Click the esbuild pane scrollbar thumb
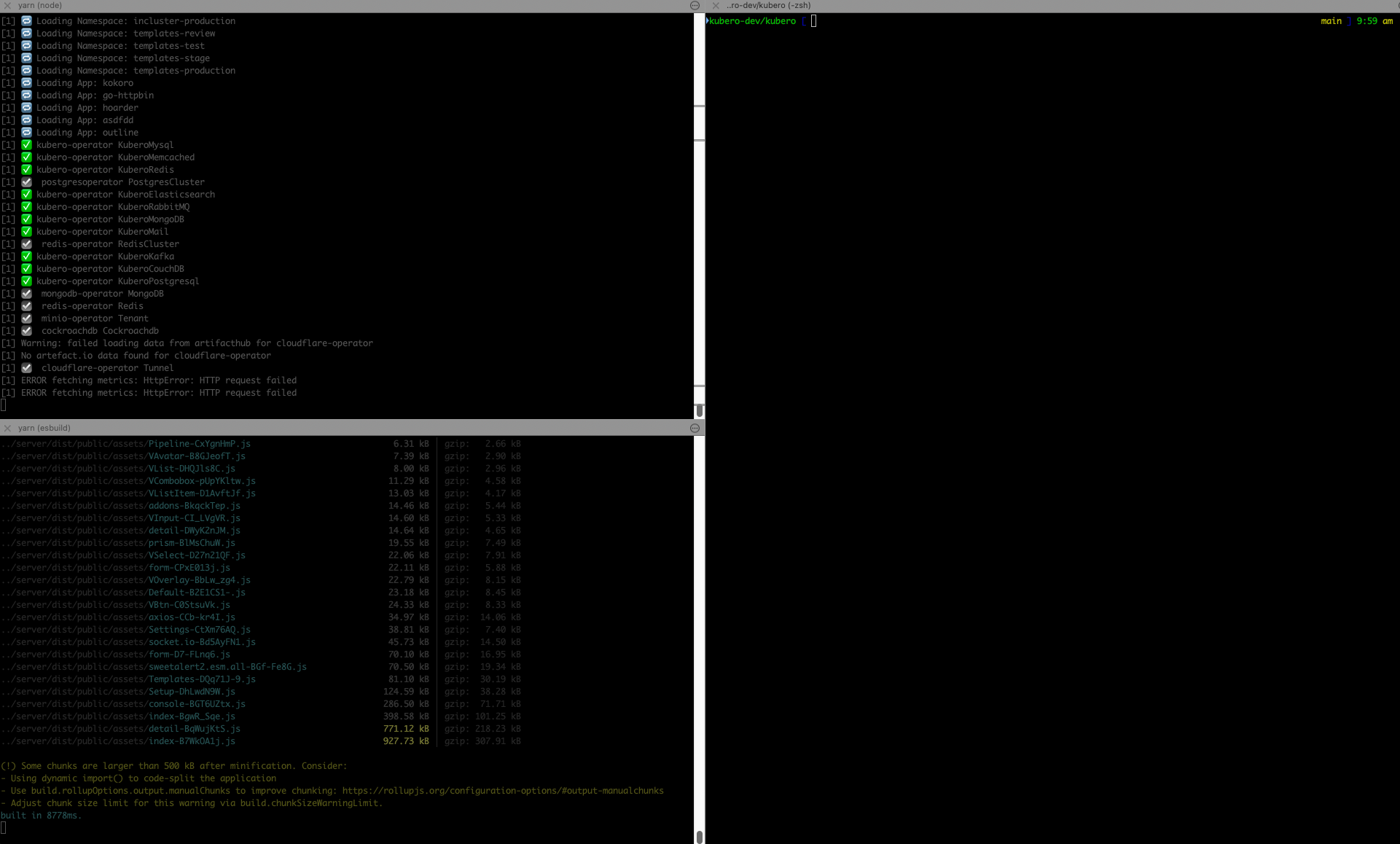1400x844 pixels. click(x=699, y=837)
